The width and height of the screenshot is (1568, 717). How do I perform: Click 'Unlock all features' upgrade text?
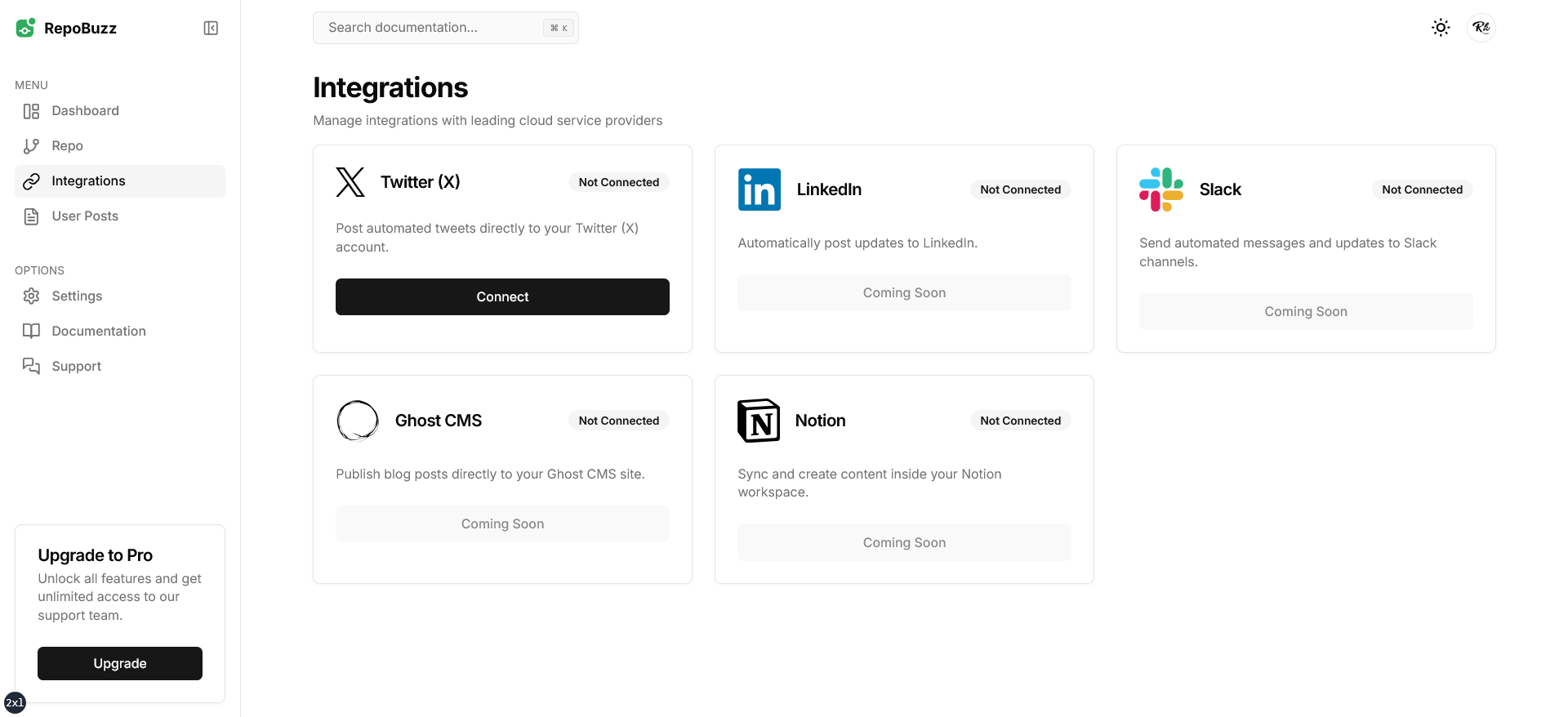119,597
